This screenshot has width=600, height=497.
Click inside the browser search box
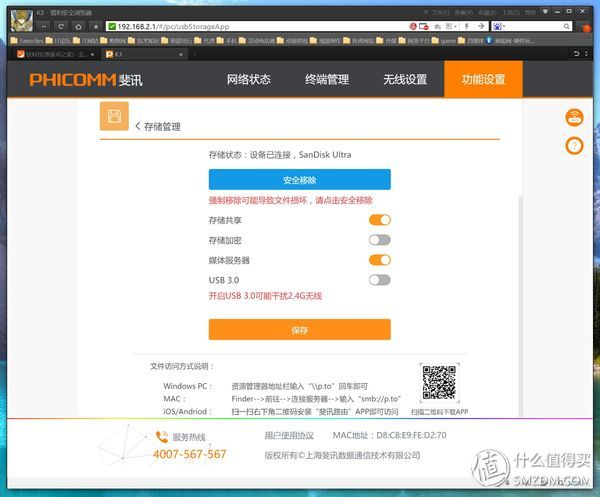534,26
